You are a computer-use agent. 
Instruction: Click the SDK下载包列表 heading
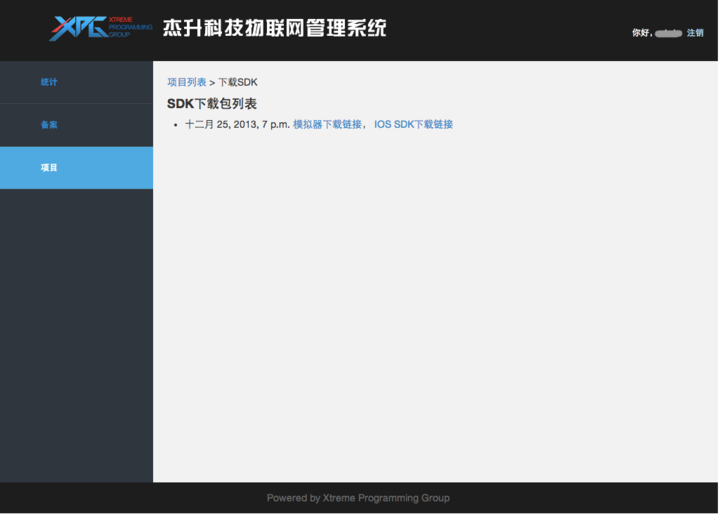coord(212,104)
